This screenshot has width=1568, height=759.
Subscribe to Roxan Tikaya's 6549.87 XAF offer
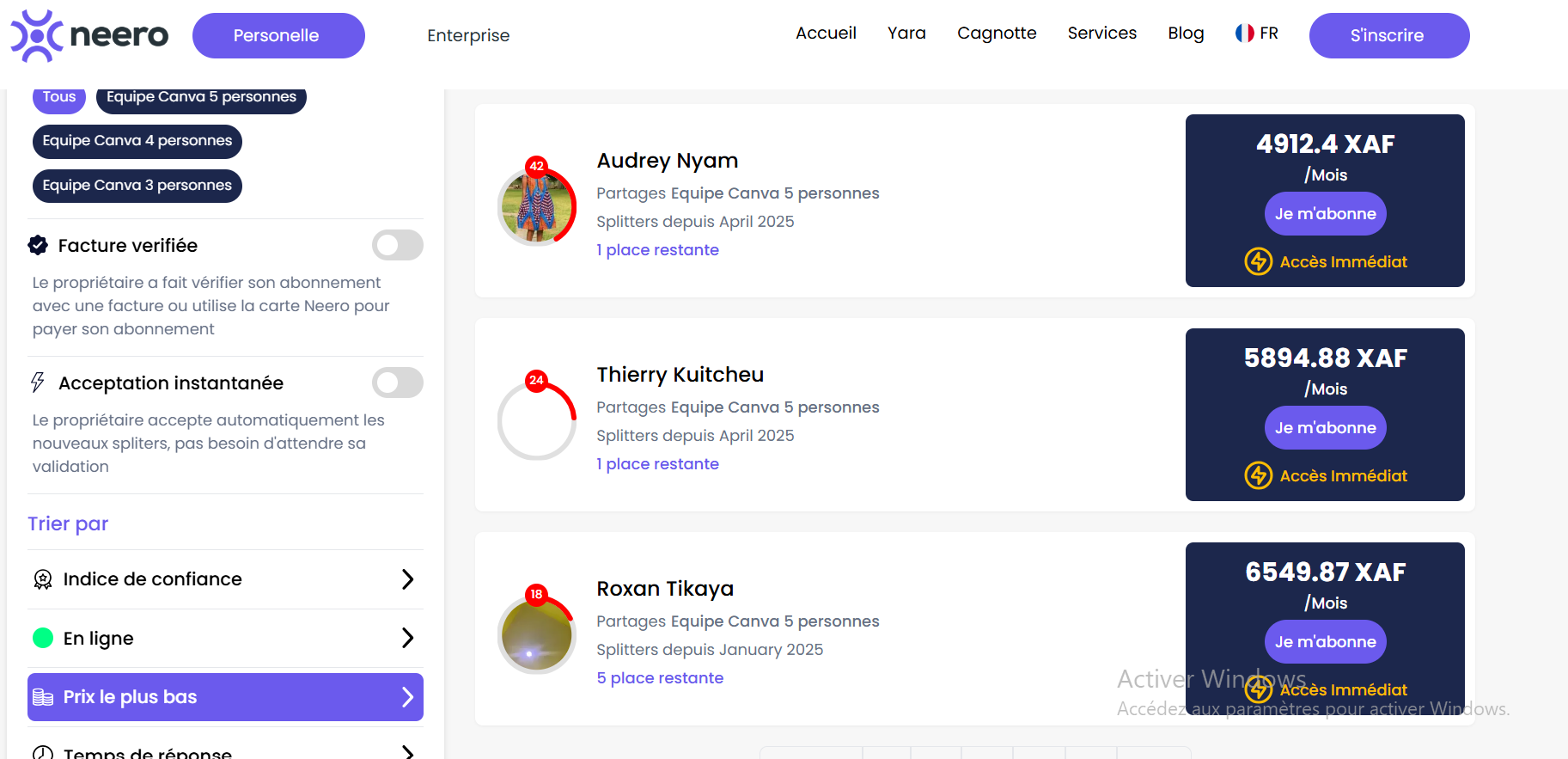tap(1325, 641)
